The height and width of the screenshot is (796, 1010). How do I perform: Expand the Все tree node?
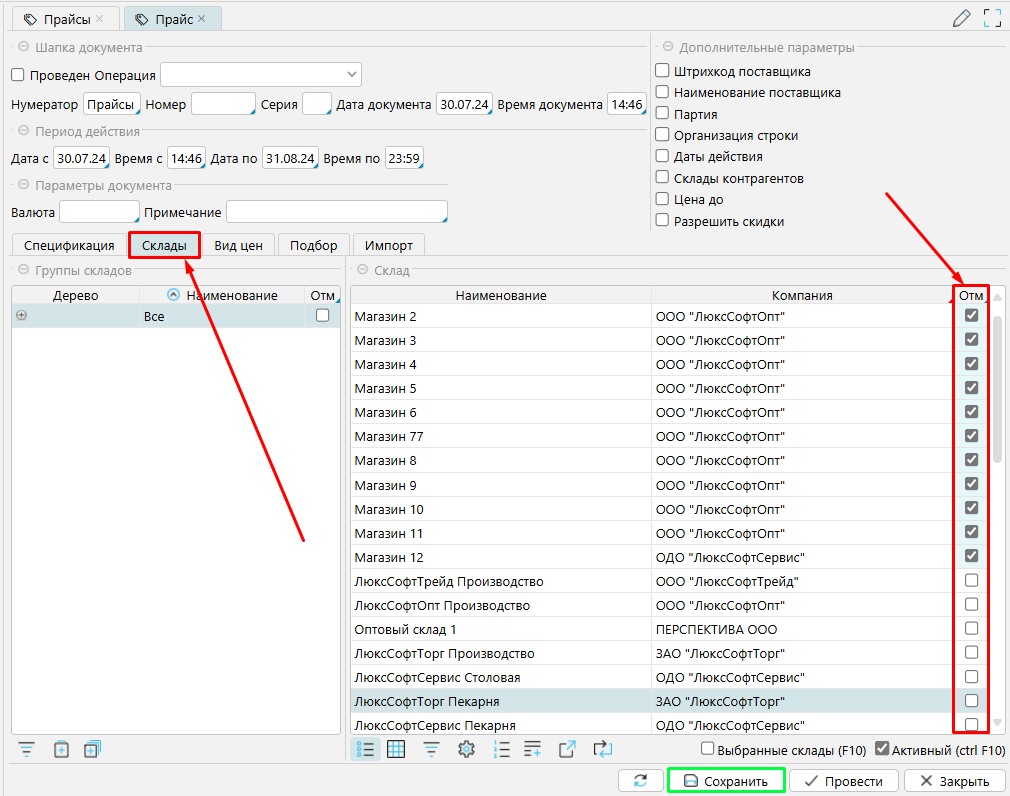(21, 316)
